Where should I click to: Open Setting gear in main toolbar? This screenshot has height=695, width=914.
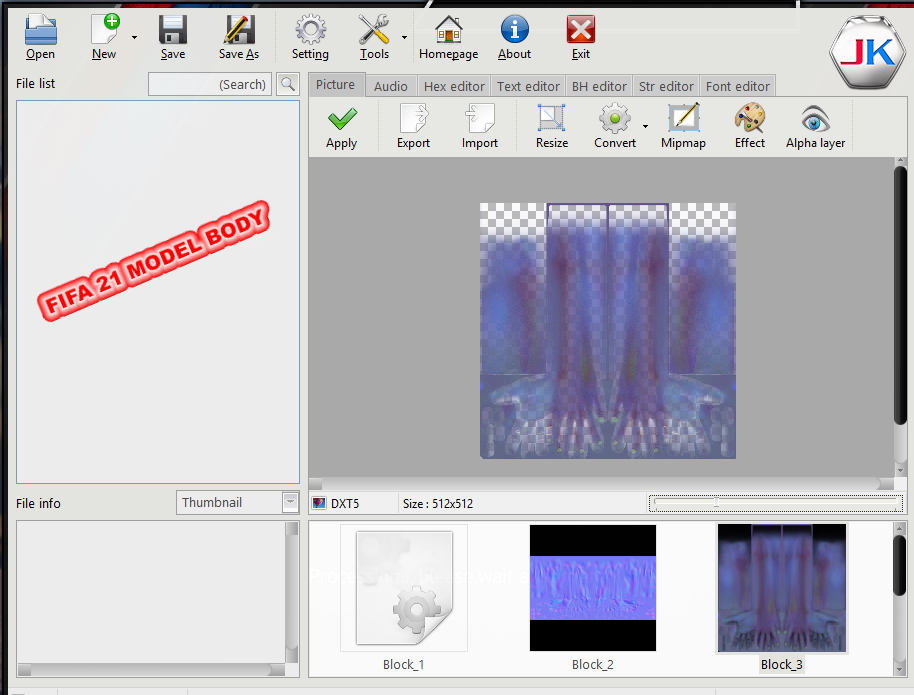click(310, 29)
